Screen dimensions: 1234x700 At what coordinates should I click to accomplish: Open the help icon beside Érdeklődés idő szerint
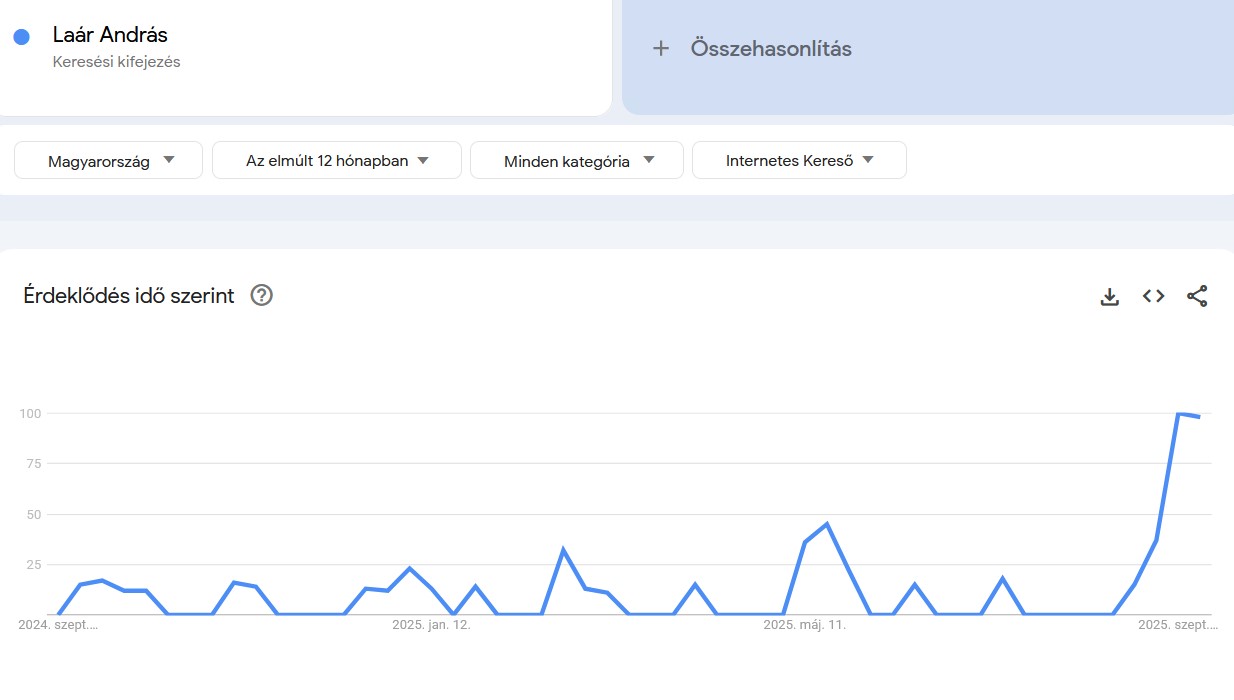tap(261, 295)
